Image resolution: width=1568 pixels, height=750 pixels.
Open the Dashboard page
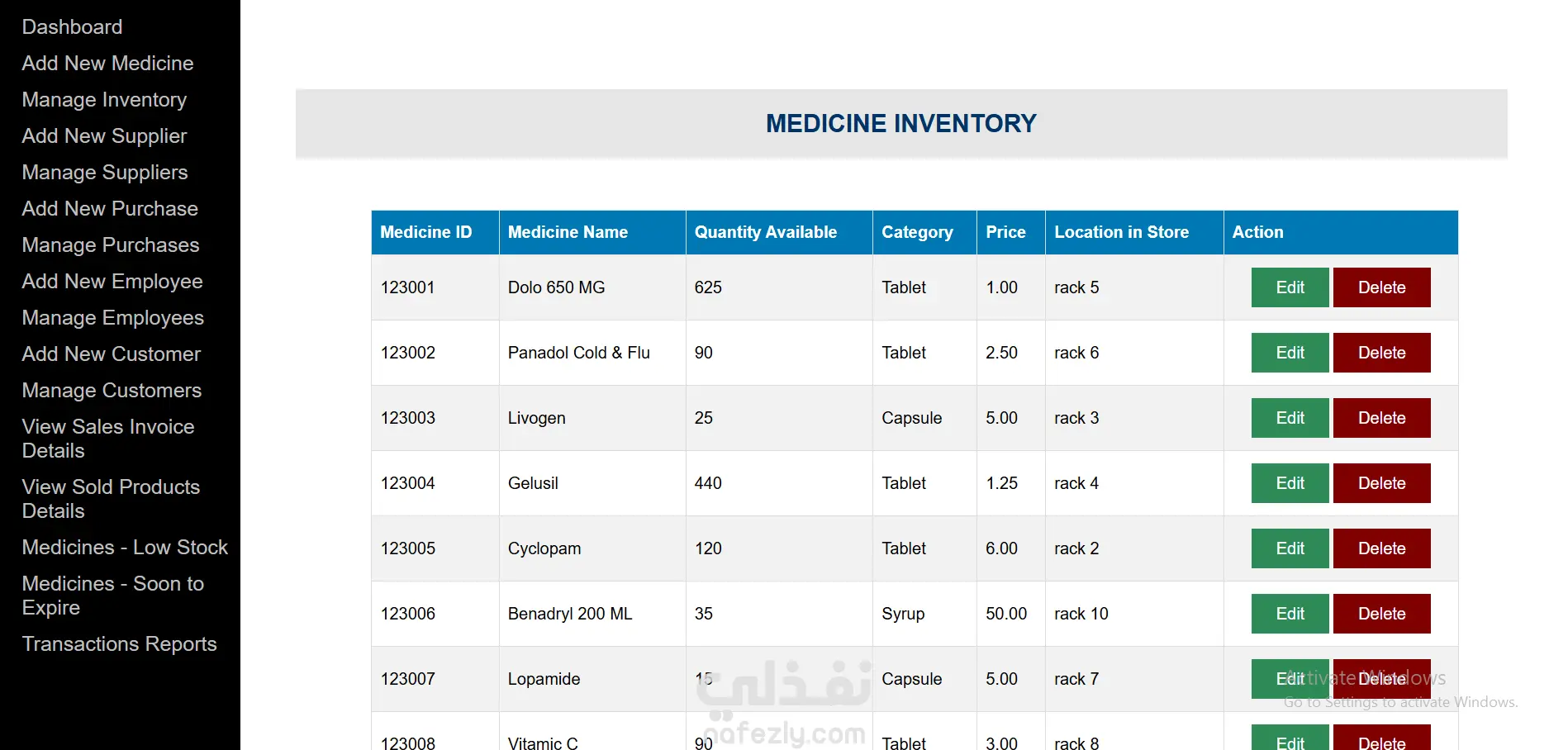click(72, 27)
